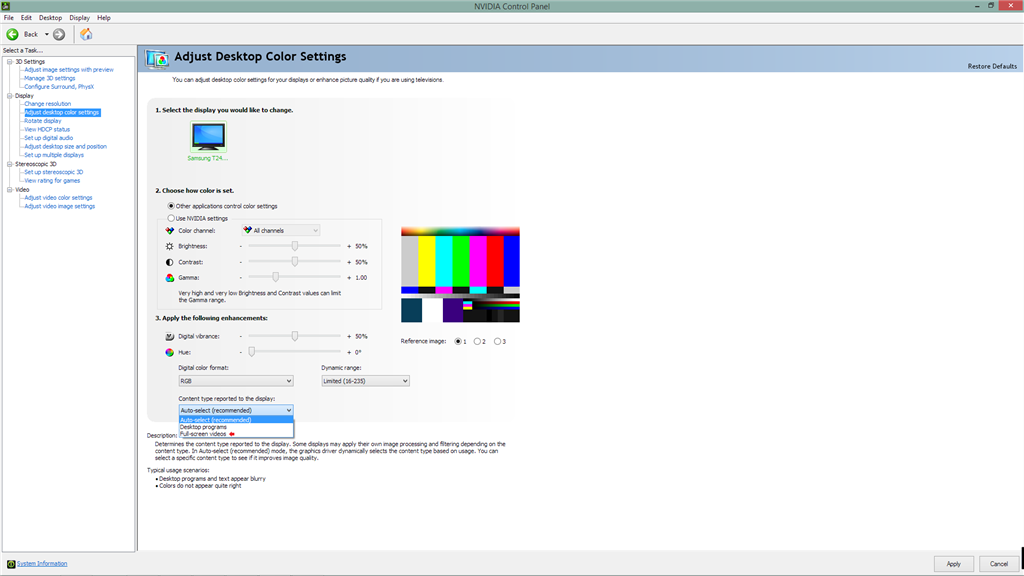Viewport: 1024px width, 576px height.
Task: Click Restore Defaults
Action: [992, 66]
